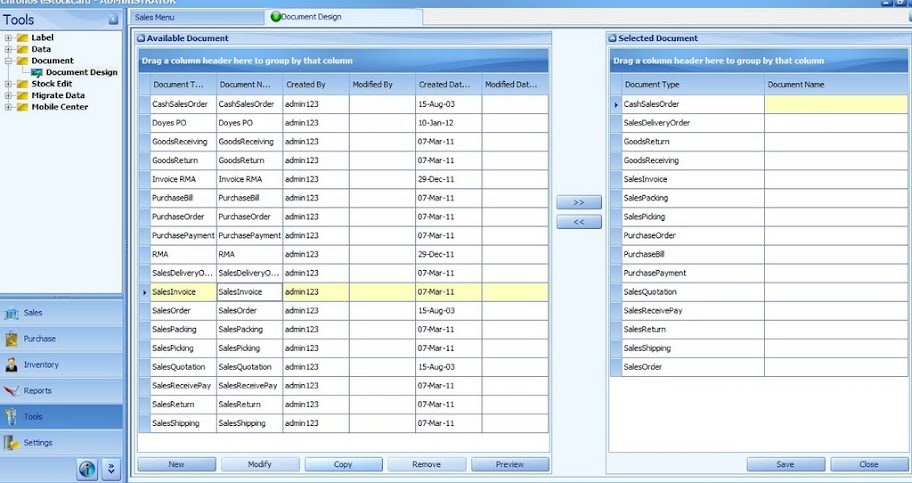Select SalesOrder in Selected Document list
Screen dimensions: 912x483
click(x=759, y=367)
